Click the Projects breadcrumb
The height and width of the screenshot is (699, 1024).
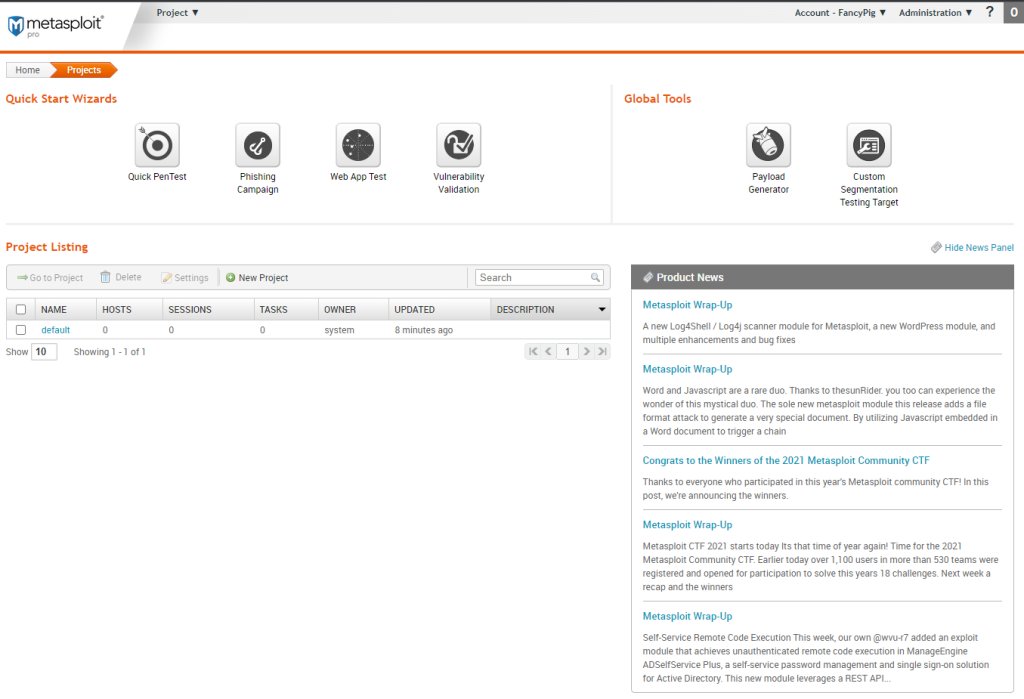pos(84,70)
